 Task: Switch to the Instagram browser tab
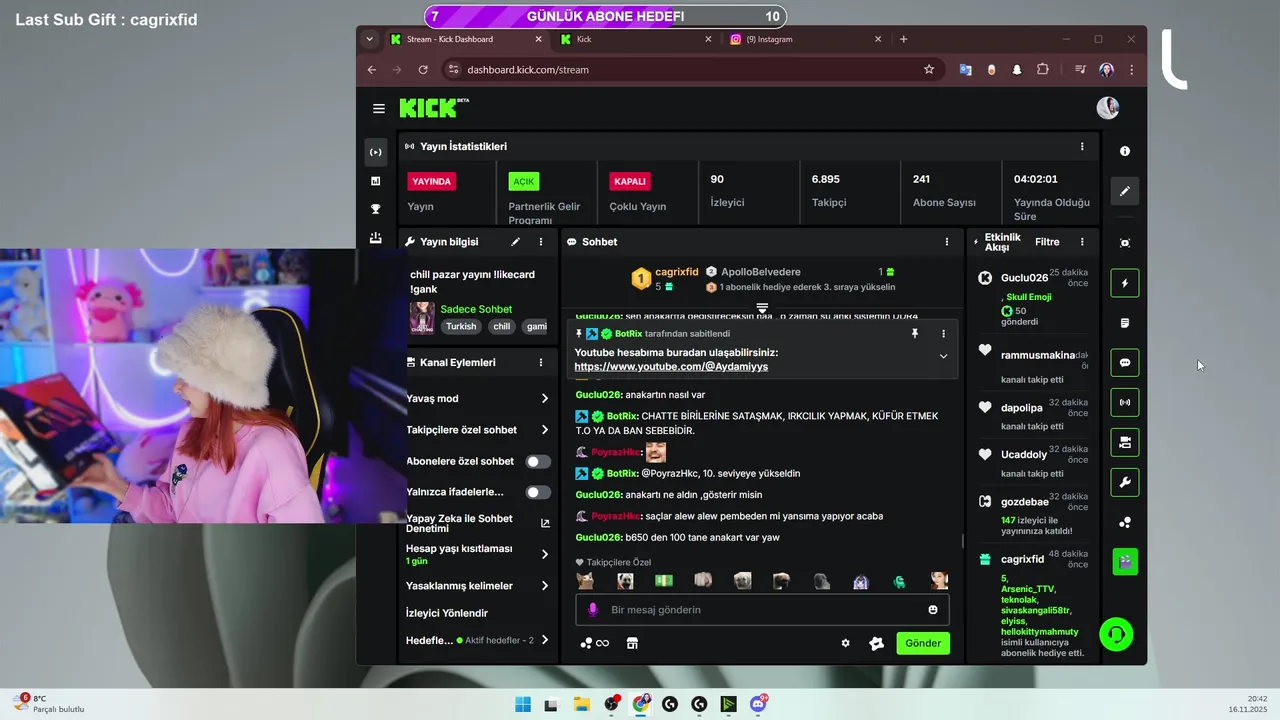pyautogui.click(x=805, y=39)
